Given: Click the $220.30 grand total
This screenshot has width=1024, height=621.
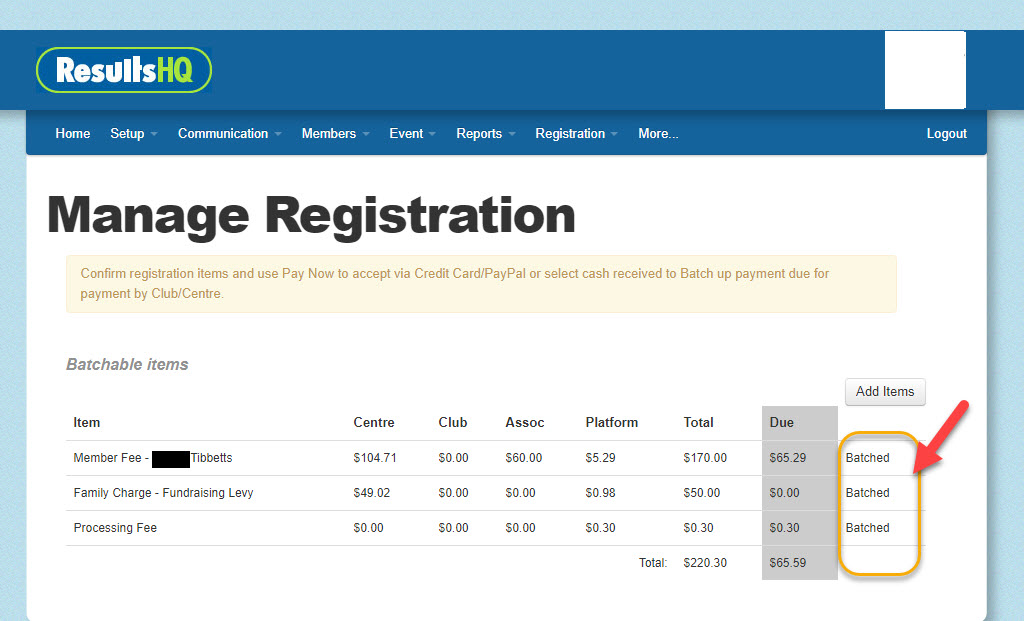Looking at the screenshot, I should click(705, 562).
